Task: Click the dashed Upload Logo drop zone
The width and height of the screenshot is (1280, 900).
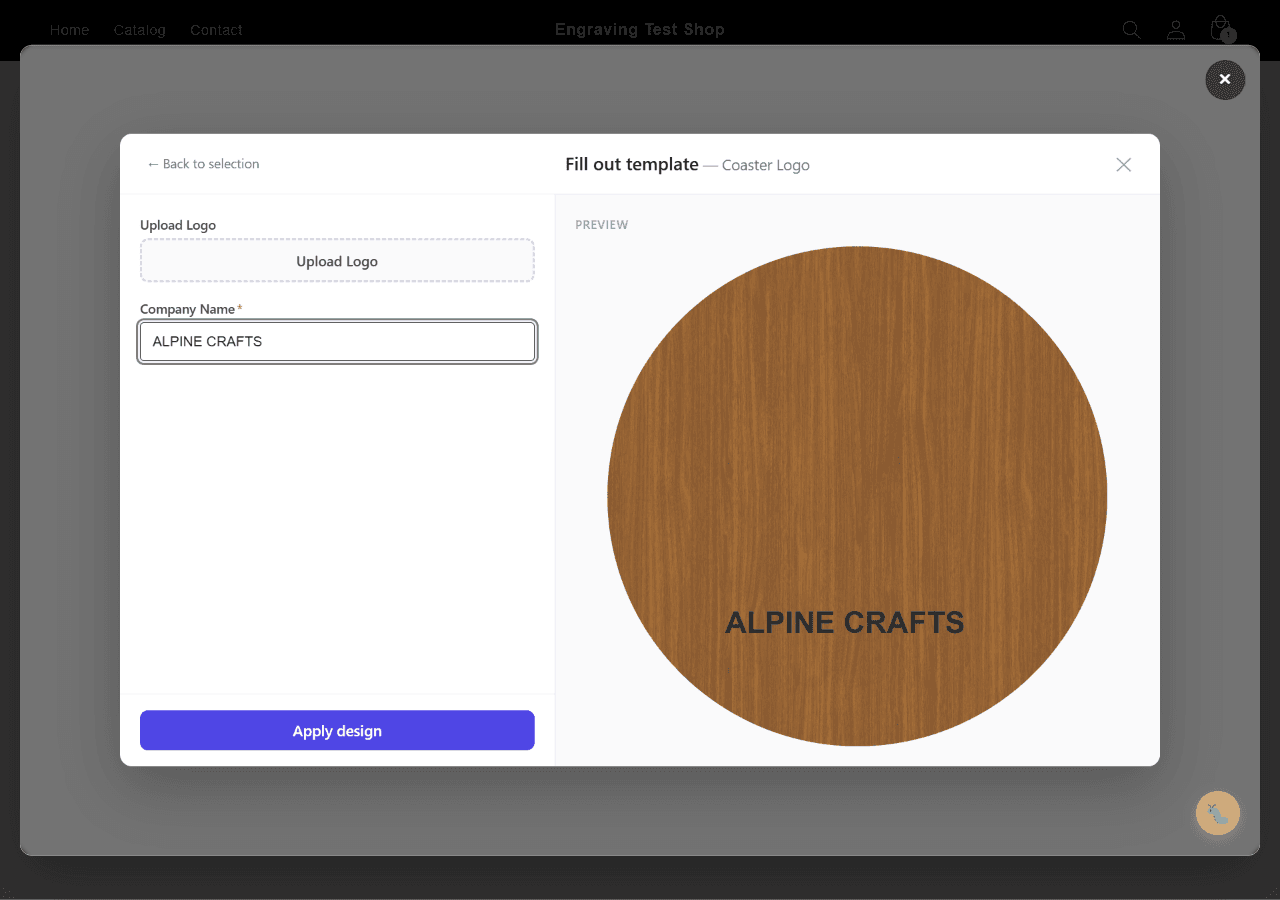Action: coord(337,261)
